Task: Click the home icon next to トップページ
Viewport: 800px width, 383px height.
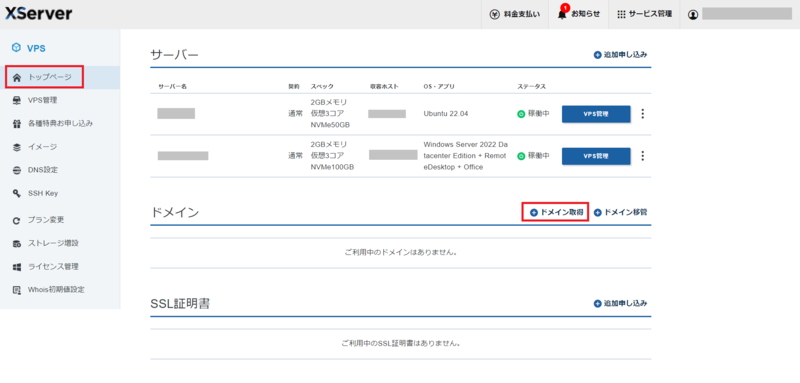Action: [x=17, y=78]
